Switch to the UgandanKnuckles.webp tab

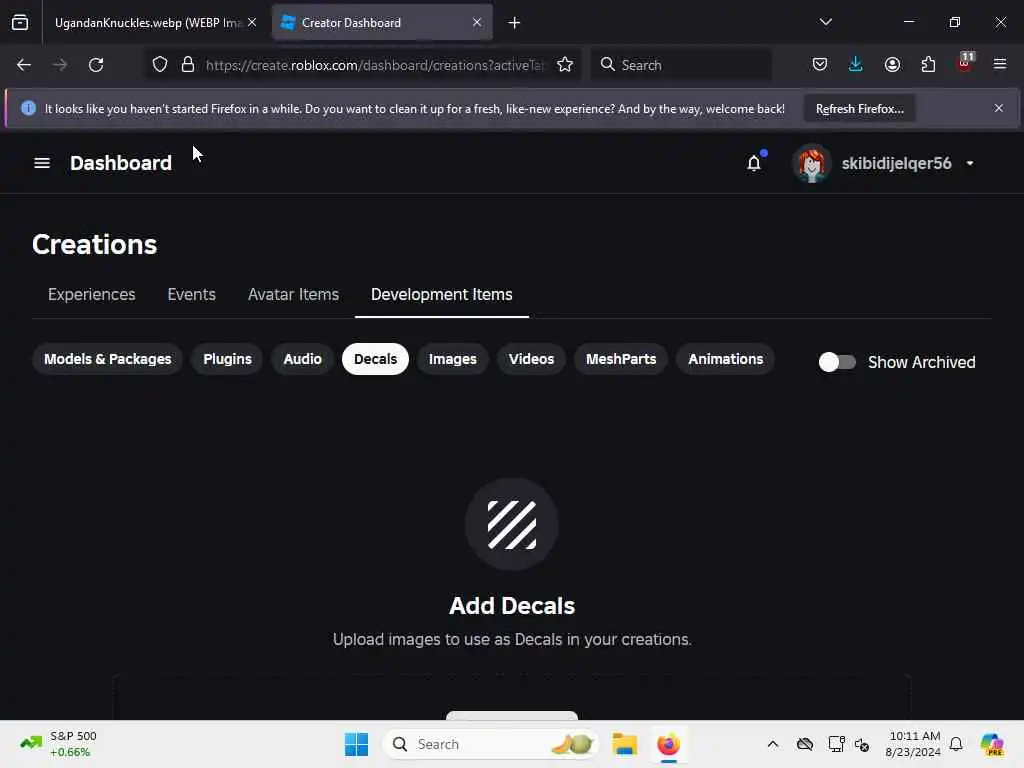pyautogui.click(x=148, y=23)
